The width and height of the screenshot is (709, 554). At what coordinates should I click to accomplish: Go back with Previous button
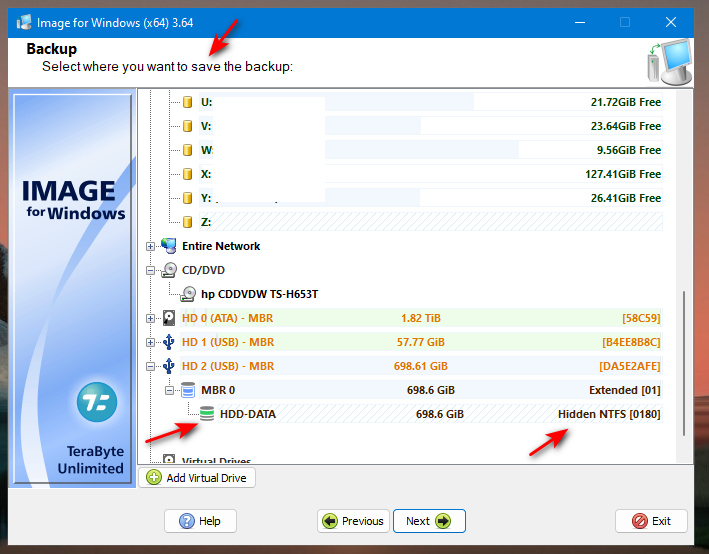353,521
